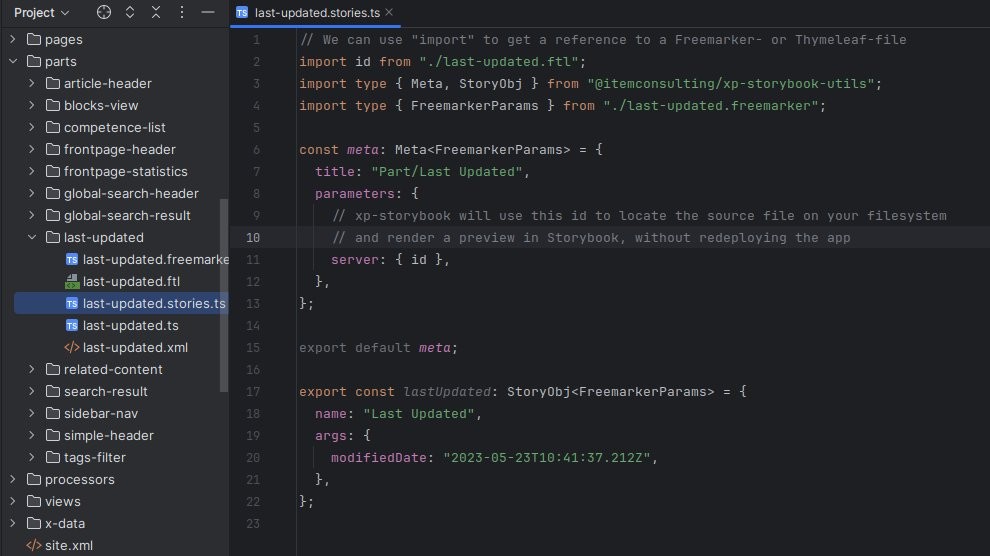
Task: Expand the processors folder
Action: click(13, 479)
